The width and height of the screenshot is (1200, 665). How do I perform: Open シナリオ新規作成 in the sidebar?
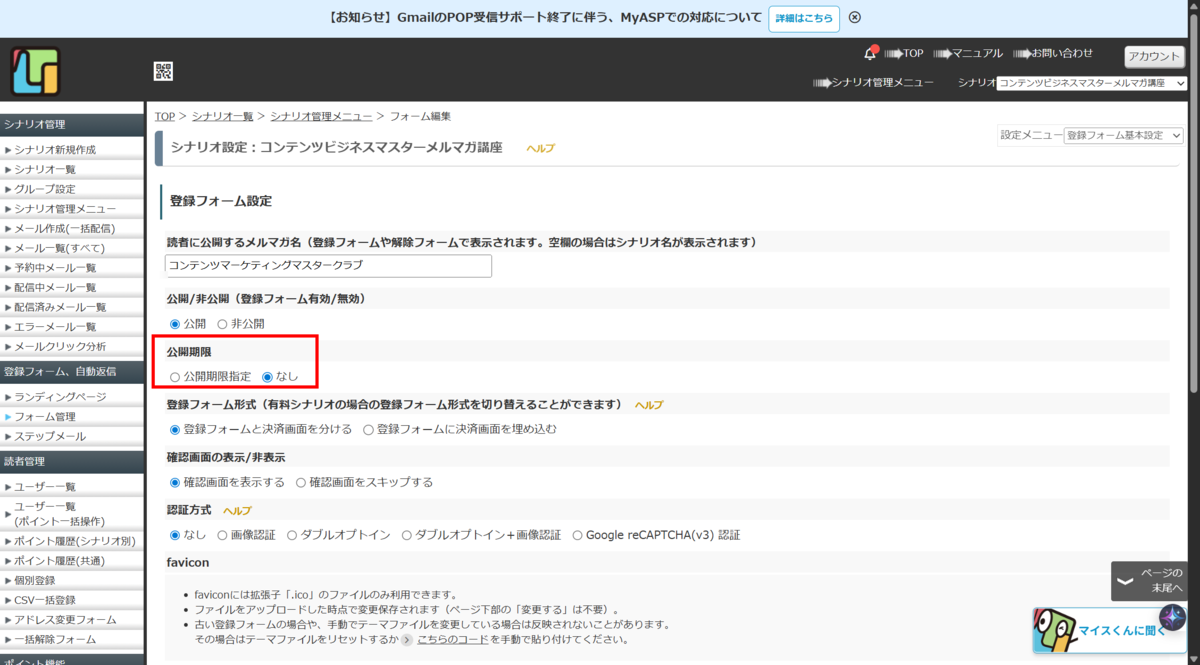(x=55, y=150)
